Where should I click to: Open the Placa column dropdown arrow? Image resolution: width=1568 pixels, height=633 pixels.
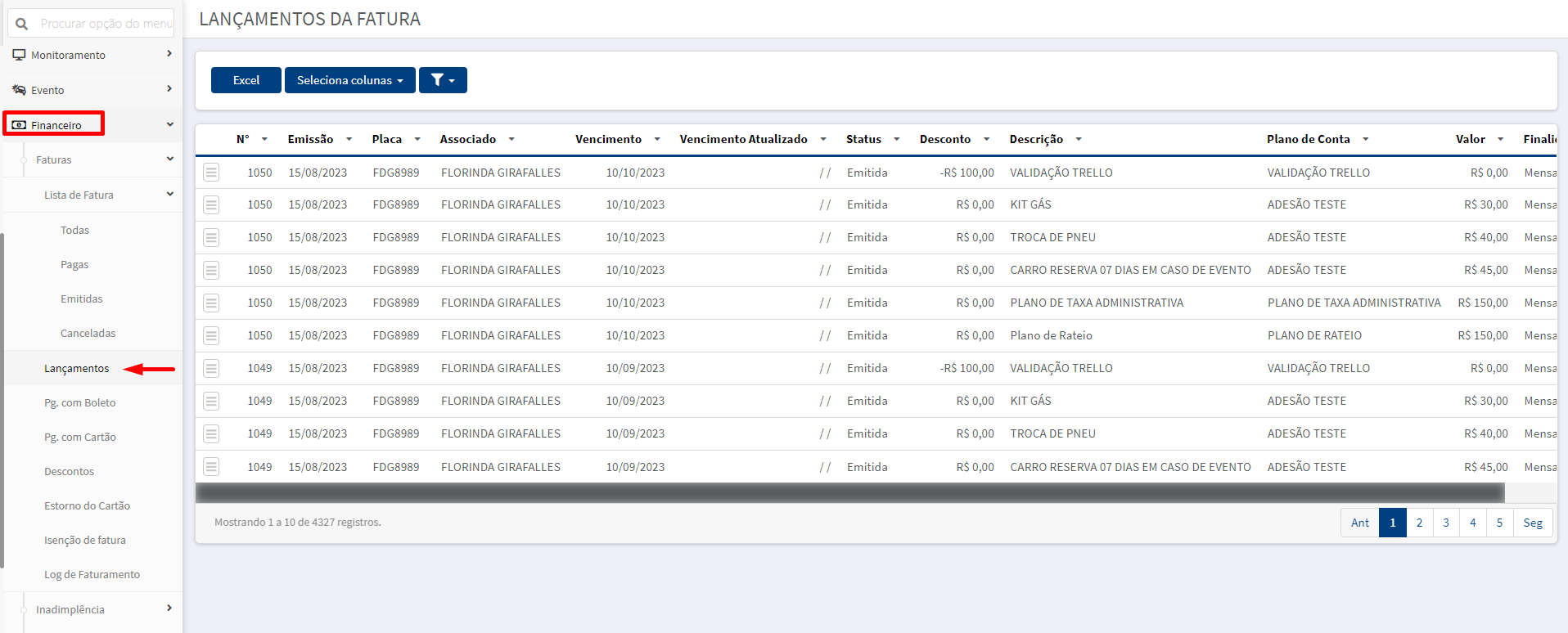(x=417, y=139)
